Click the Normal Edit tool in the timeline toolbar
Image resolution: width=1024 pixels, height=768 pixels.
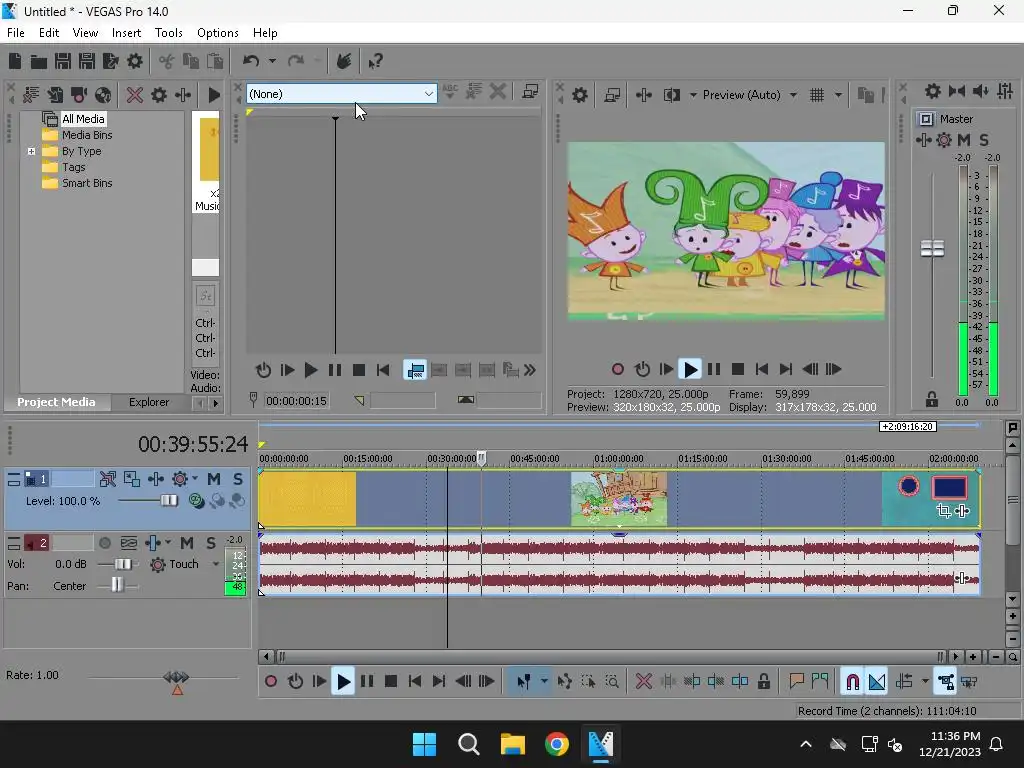click(523, 682)
